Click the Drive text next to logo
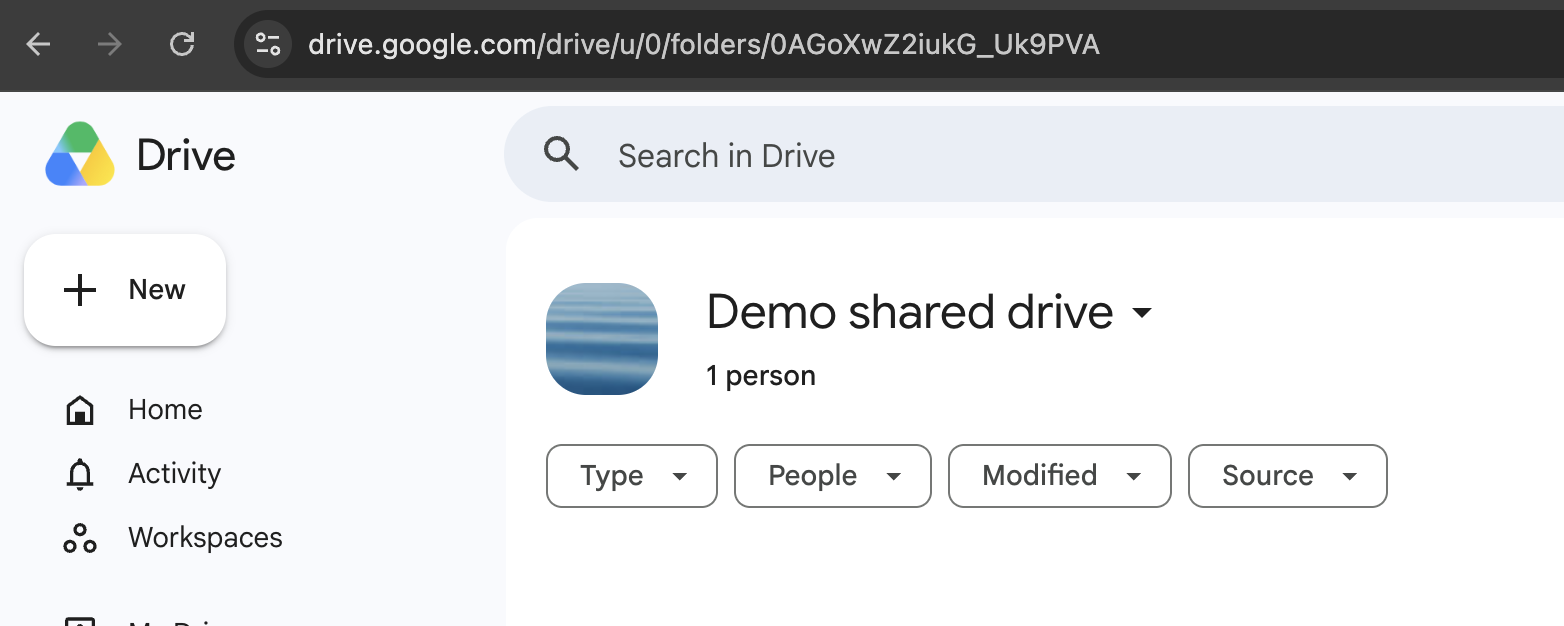1564x626 pixels. click(186, 156)
